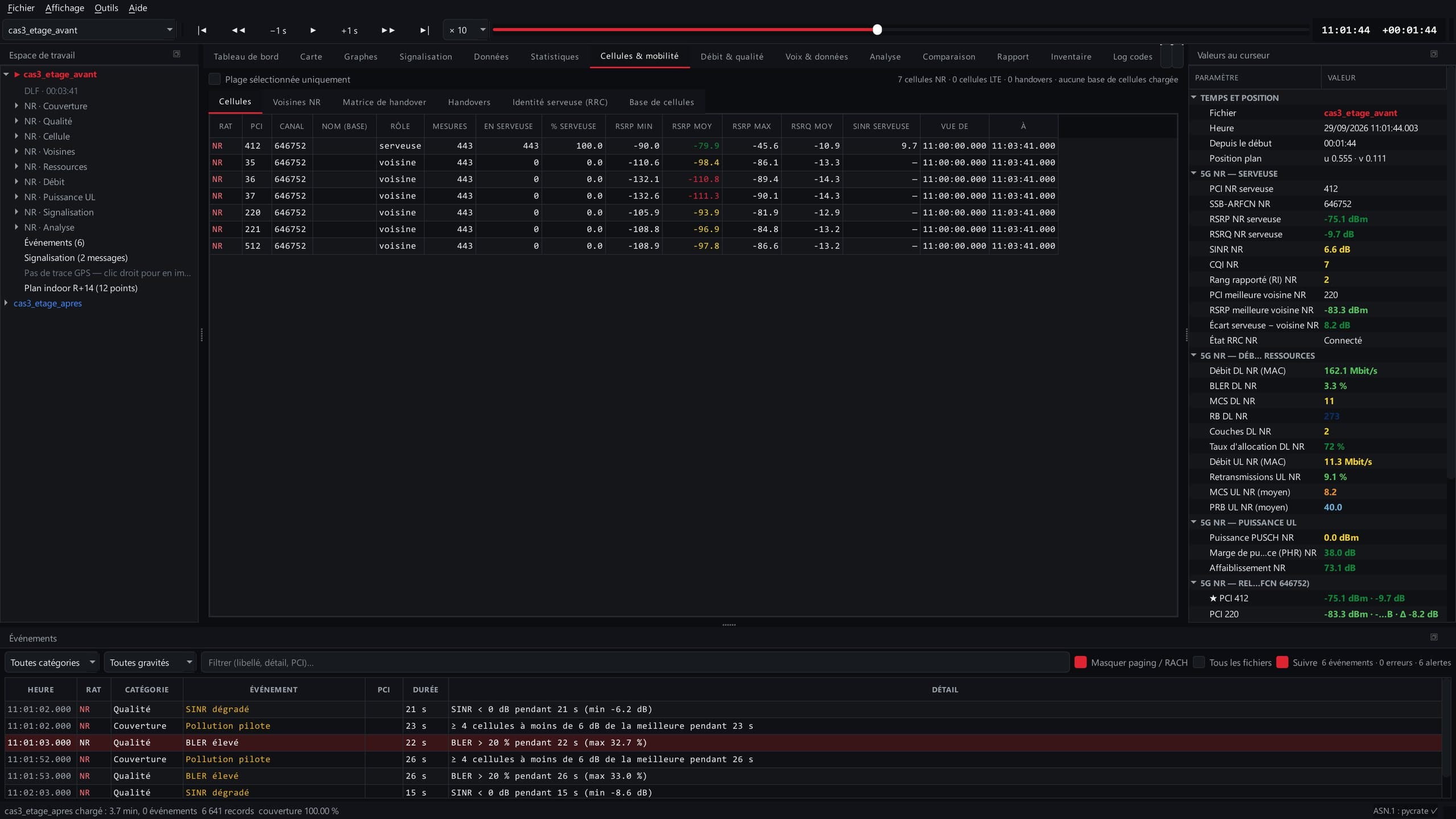
Task: Toggle Plage sélectionnée uniquement checkbox
Action: pyautogui.click(x=214, y=79)
